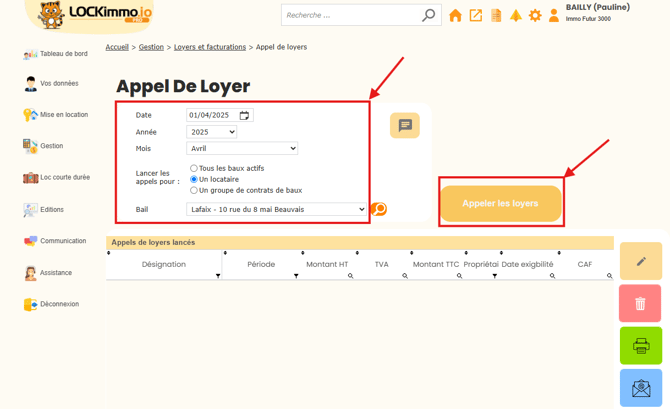This screenshot has width=670, height=409.
Task: Search in the Montant TTC column
Action: [x=459, y=276]
